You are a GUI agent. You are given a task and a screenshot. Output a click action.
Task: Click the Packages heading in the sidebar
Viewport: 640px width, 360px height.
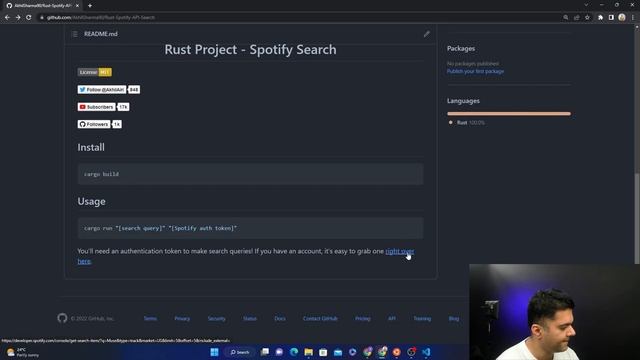(x=461, y=48)
